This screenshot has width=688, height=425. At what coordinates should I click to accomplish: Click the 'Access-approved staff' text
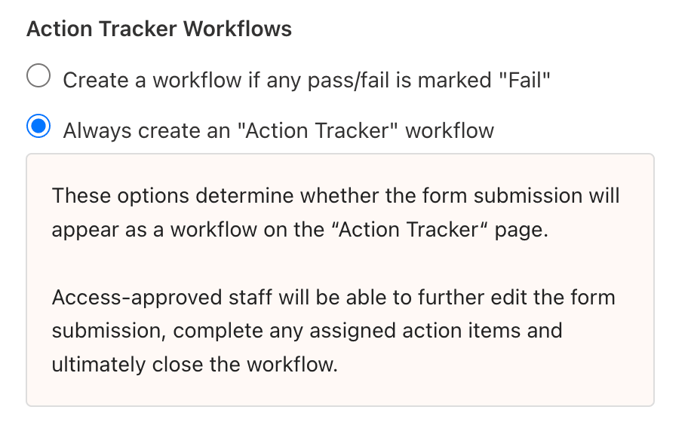144,297
